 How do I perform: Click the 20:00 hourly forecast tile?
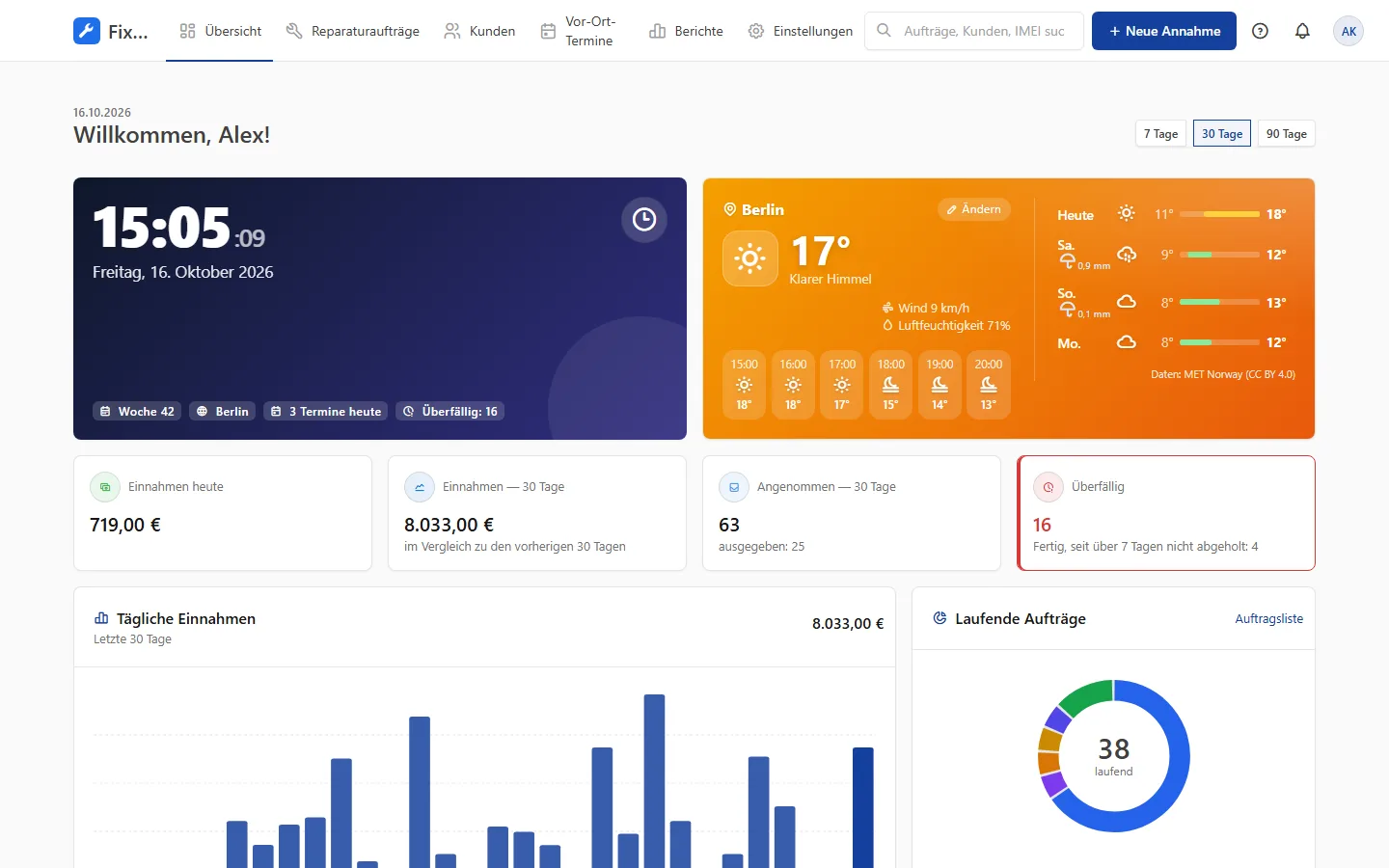click(989, 385)
